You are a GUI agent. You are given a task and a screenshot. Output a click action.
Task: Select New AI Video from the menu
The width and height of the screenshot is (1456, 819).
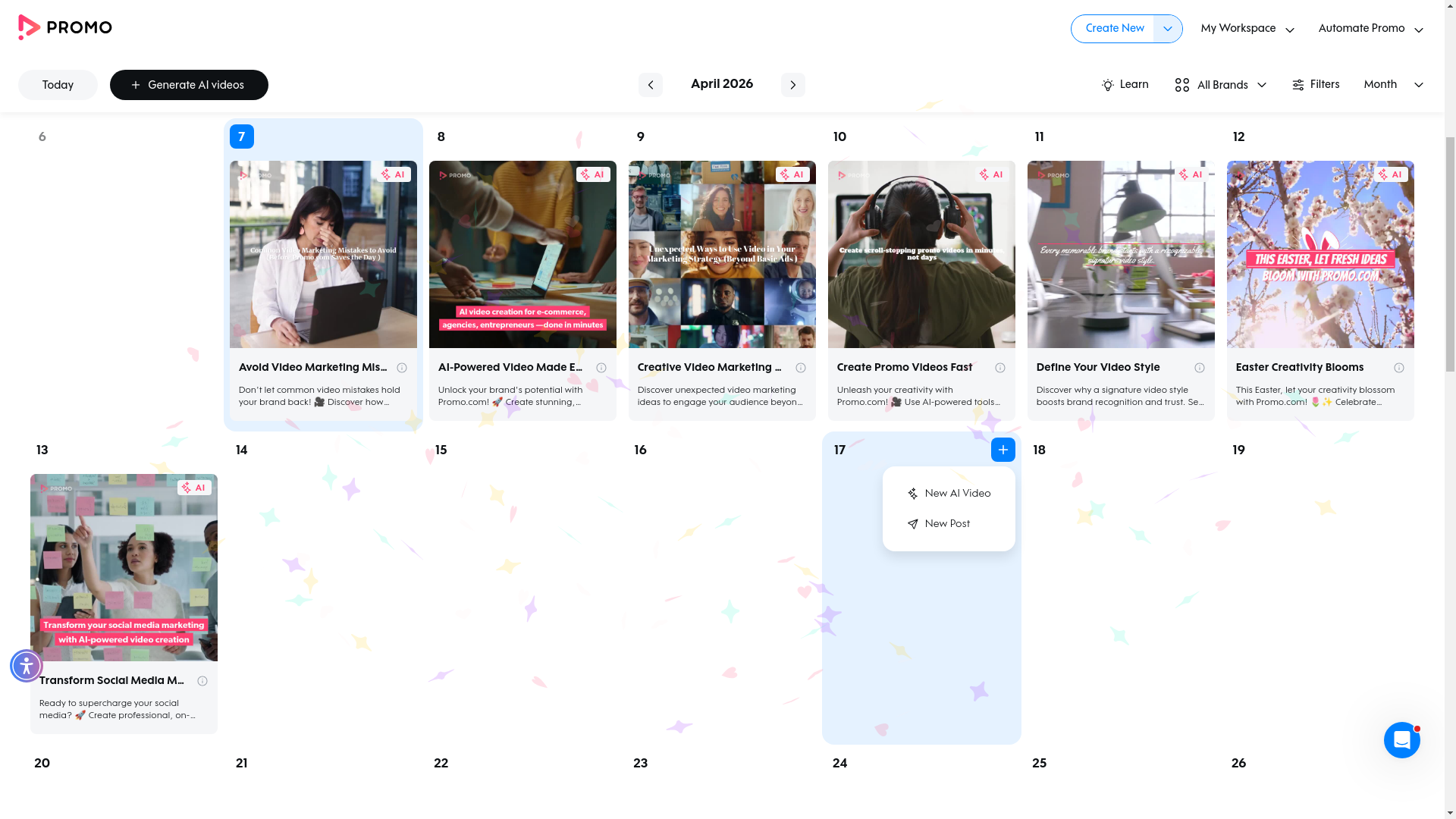(x=957, y=493)
